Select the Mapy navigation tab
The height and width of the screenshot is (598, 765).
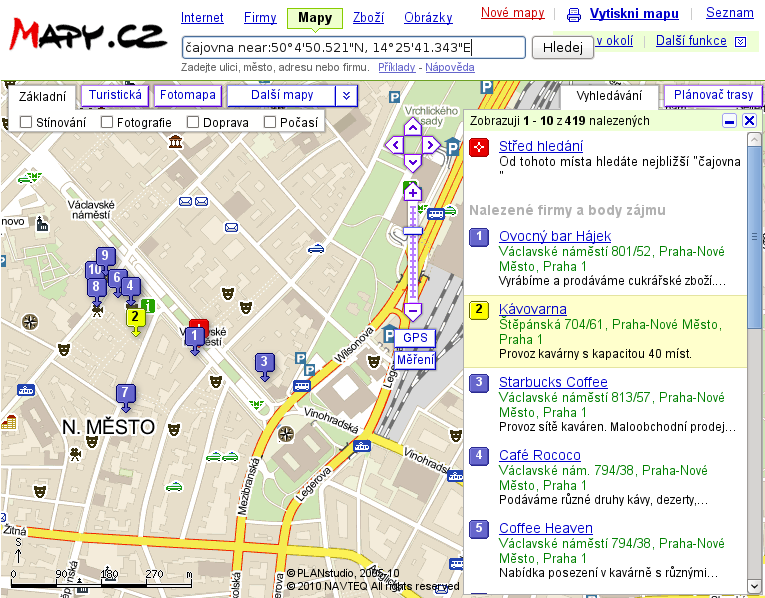click(315, 19)
